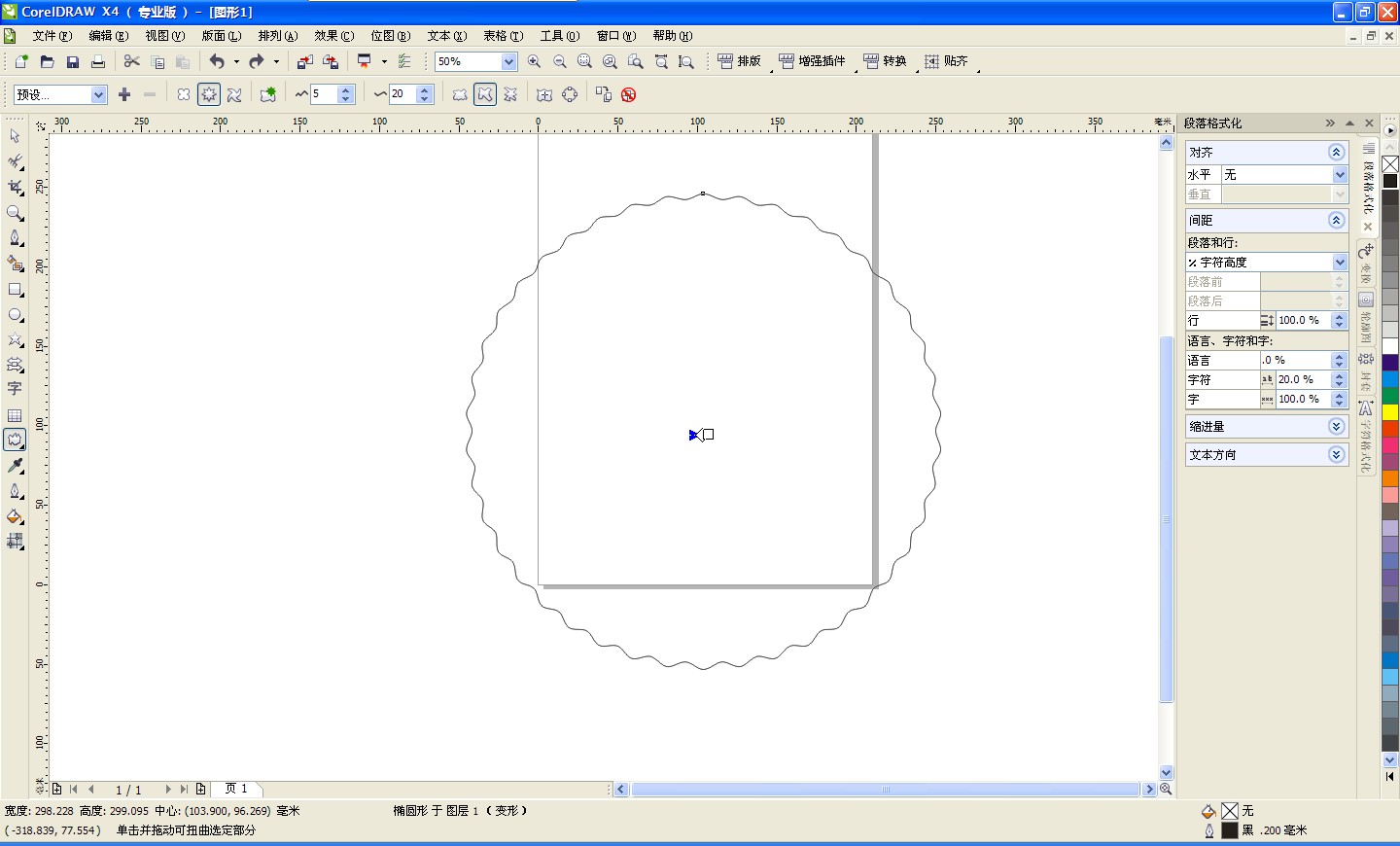The height and width of the screenshot is (846, 1400).
Task: Open the 50% zoom level dropdown
Action: [508, 61]
